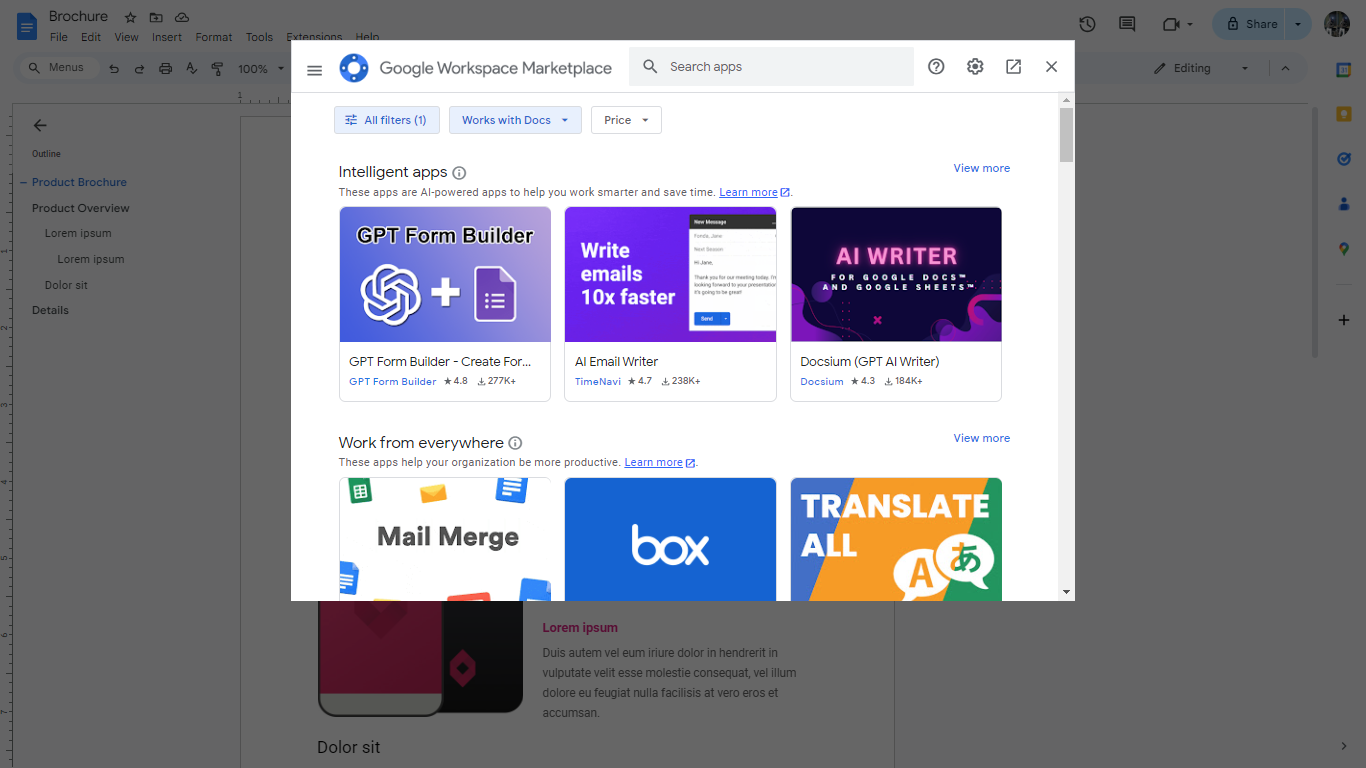The width and height of the screenshot is (1366, 768).
Task: Open version history clock icon in Docs
Action: [1087, 24]
